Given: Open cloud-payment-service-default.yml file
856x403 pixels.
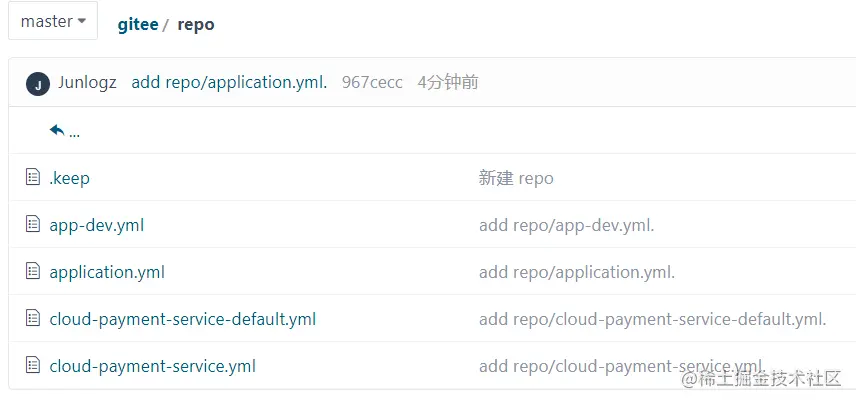Looking at the screenshot, I should pos(183,319).
